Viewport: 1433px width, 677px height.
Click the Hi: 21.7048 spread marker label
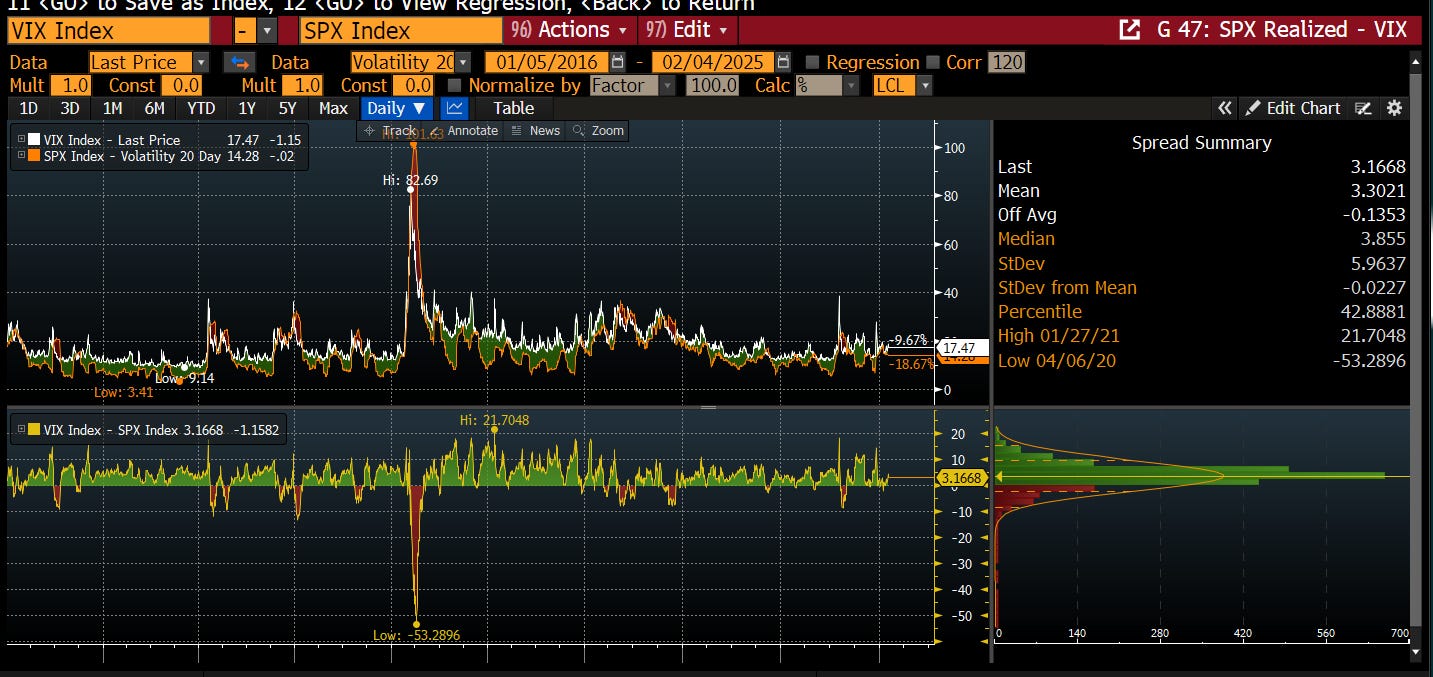(x=494, y=420)
